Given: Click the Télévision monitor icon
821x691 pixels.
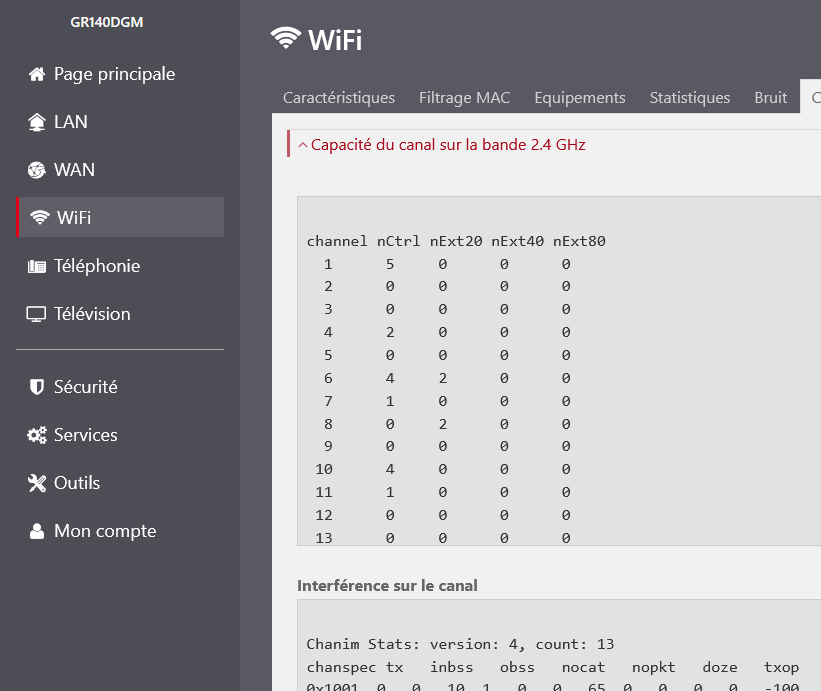Looking at the screenshot, I should pyautogui.click(x=37, y=314).
